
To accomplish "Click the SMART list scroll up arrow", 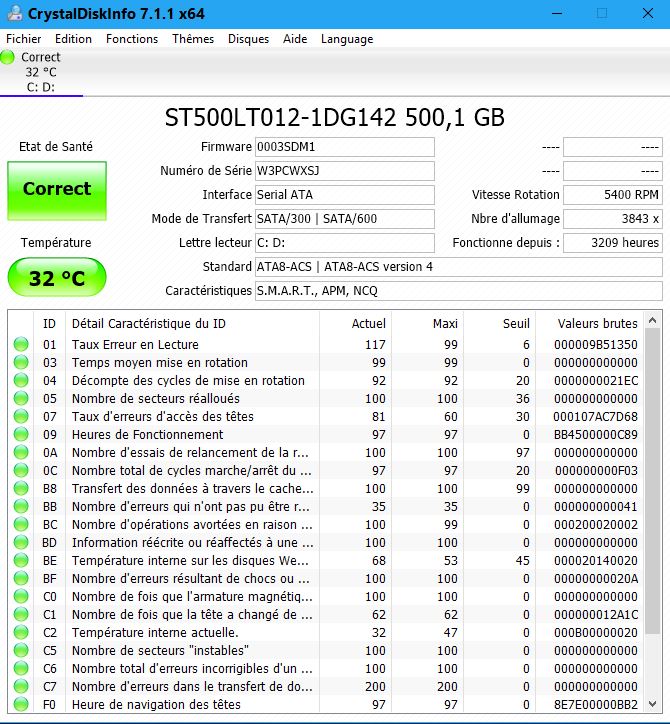I will pyautogui.click(x=652, y=320).
